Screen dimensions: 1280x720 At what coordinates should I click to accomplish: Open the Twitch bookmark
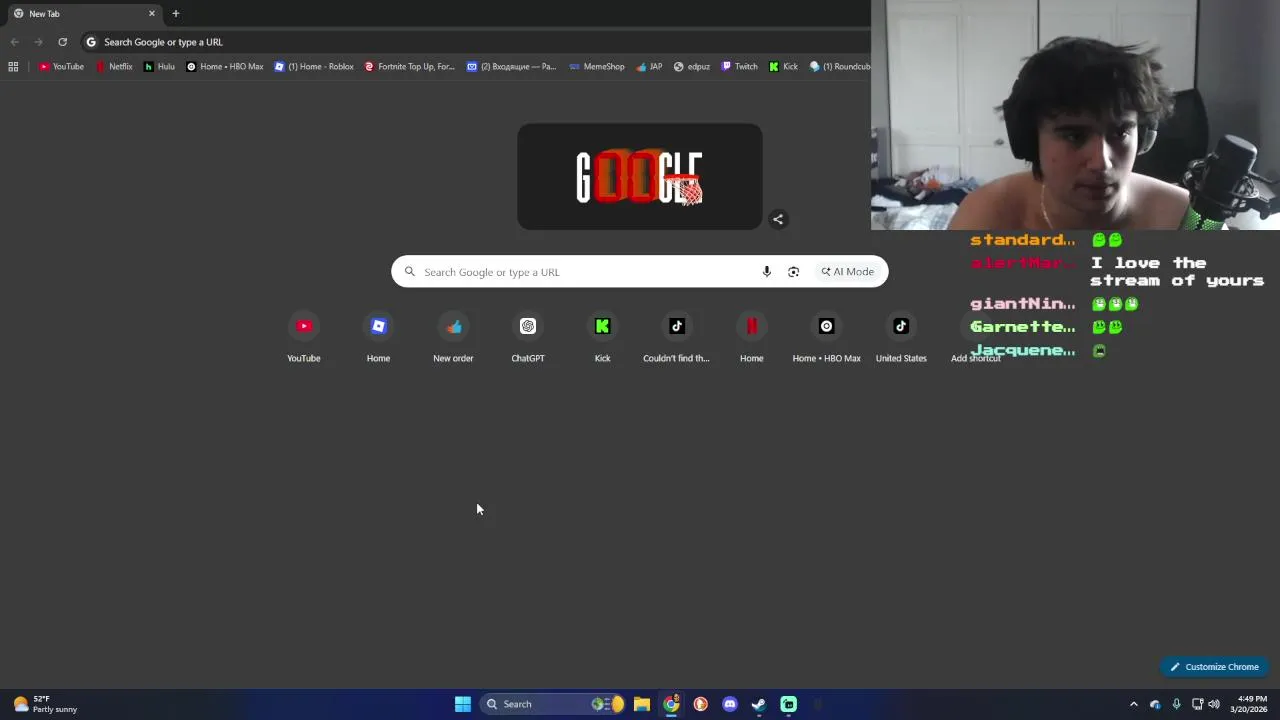pyautogui.click(x=739, y=67)
